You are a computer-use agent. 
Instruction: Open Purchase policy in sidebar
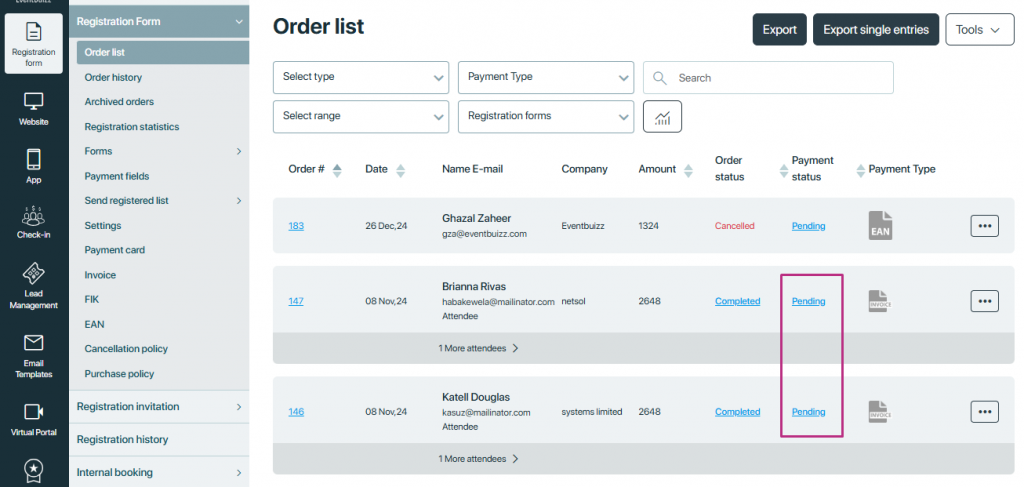pos(119,374)
